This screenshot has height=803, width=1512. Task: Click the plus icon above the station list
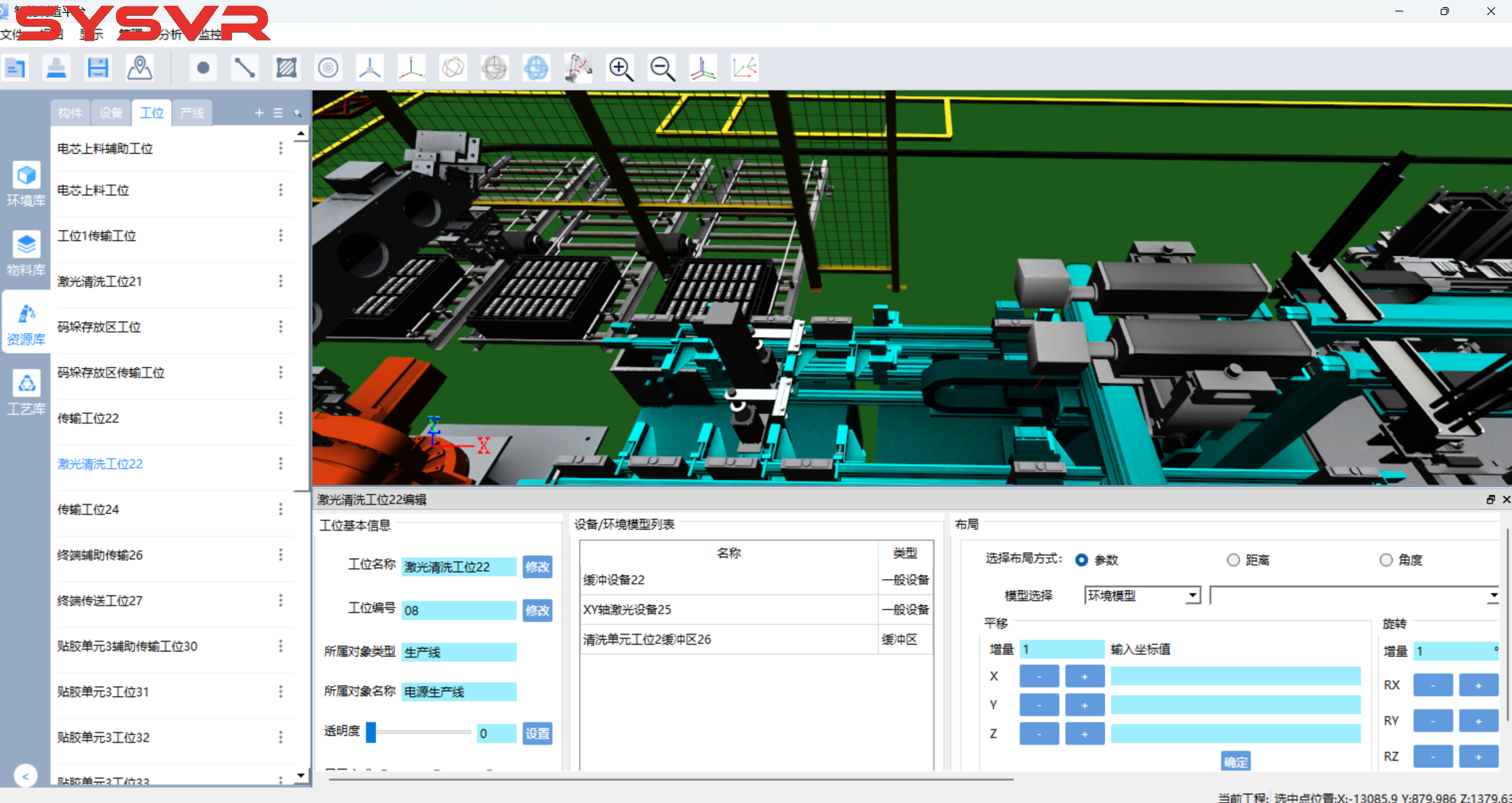pyautogui.click(x=259, y=113)
